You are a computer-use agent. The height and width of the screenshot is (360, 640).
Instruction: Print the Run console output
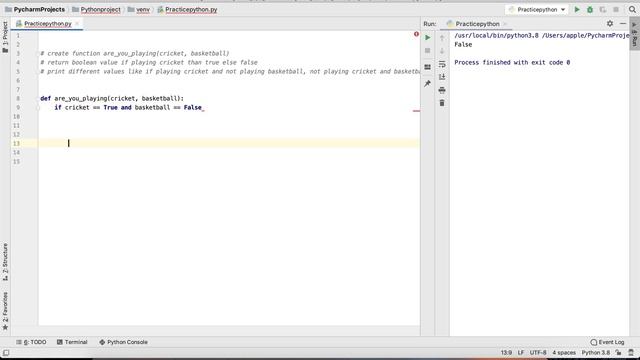[442, 90]
